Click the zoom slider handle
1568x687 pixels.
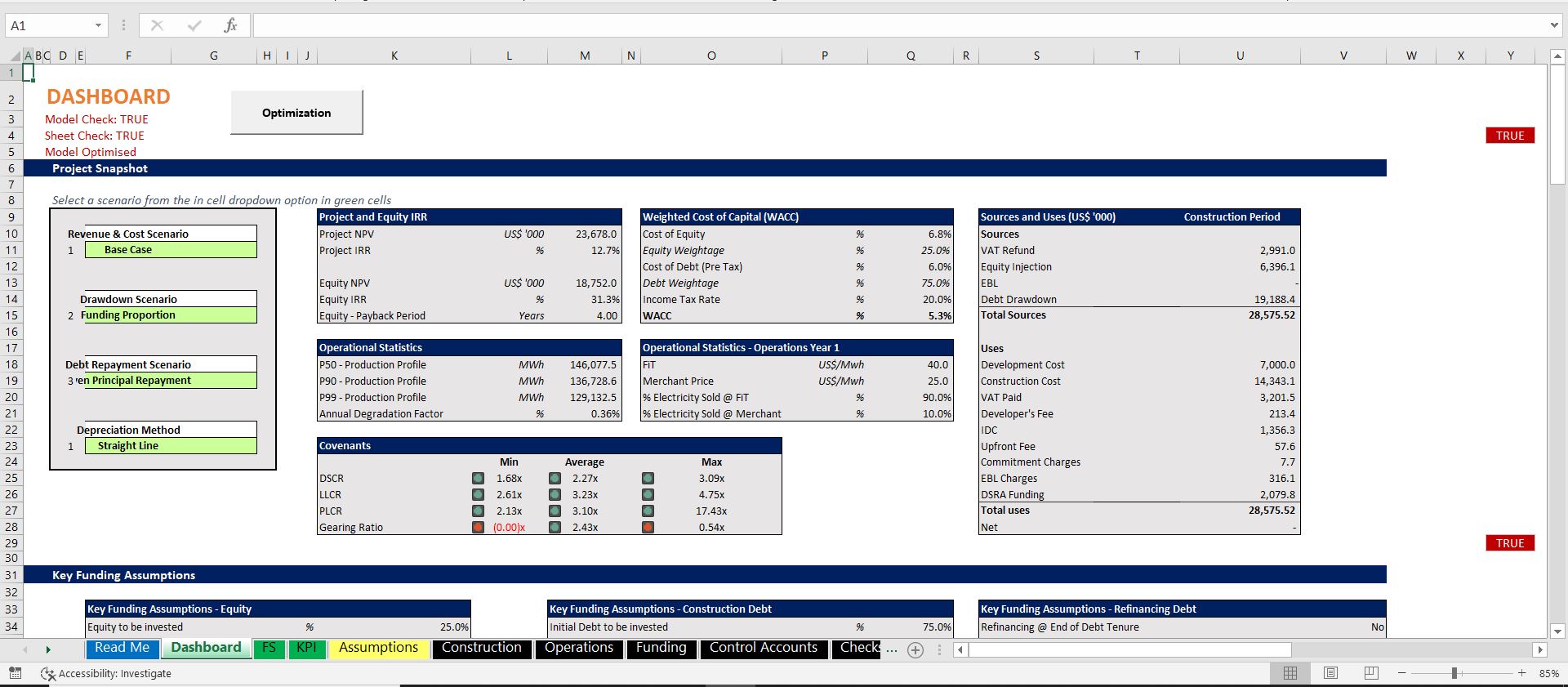point(1454,673)
